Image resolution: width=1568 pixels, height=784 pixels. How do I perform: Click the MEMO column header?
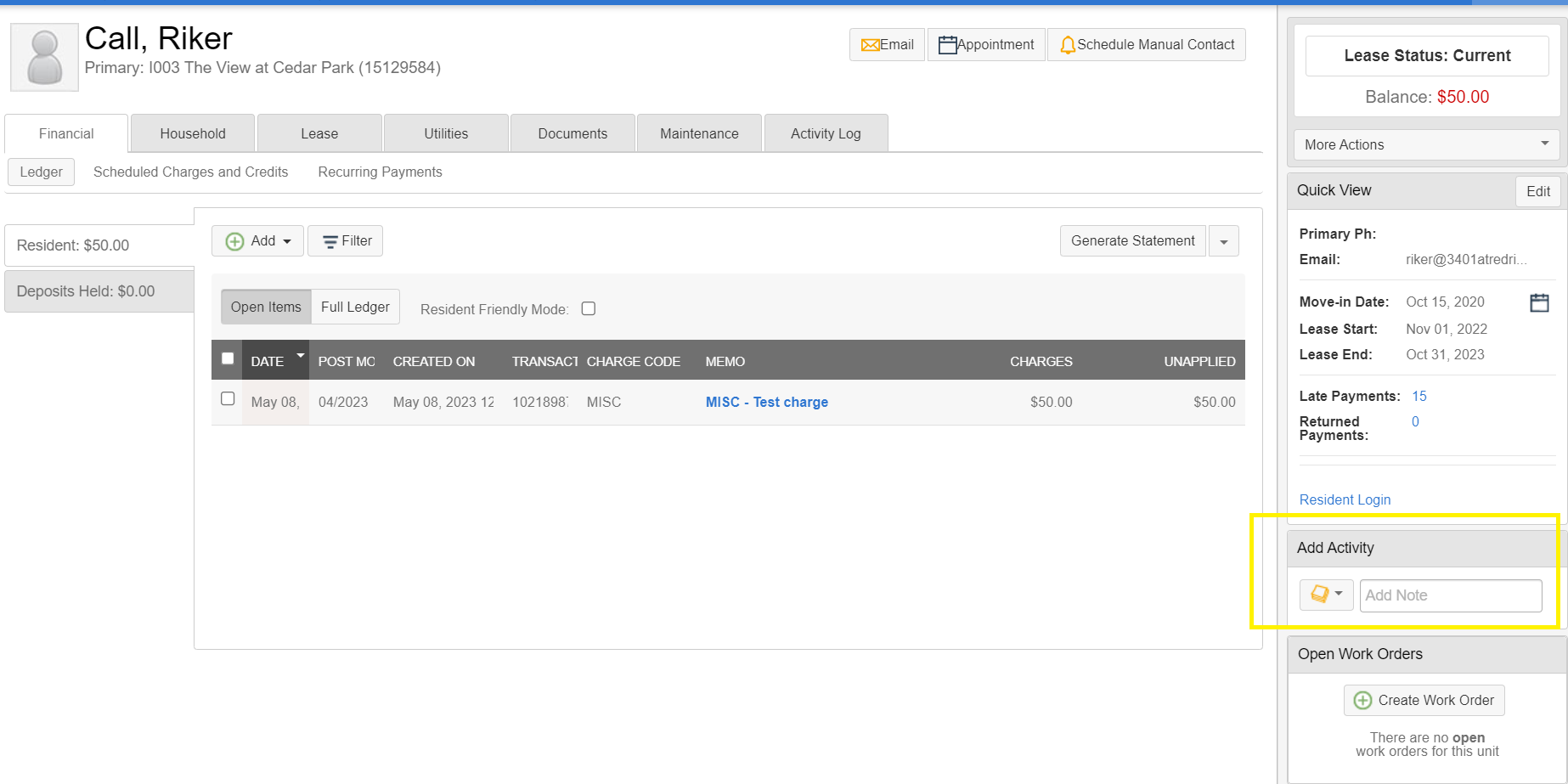click(725, 362)
